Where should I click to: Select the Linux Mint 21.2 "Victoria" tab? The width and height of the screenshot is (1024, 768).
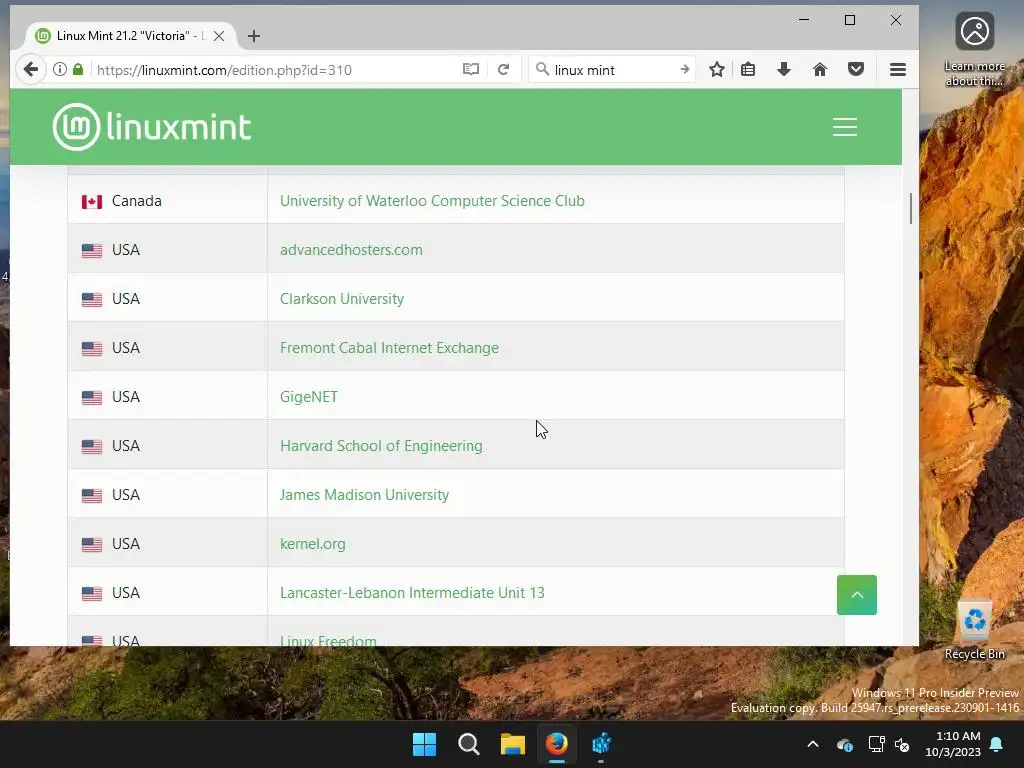coord(129,36)
